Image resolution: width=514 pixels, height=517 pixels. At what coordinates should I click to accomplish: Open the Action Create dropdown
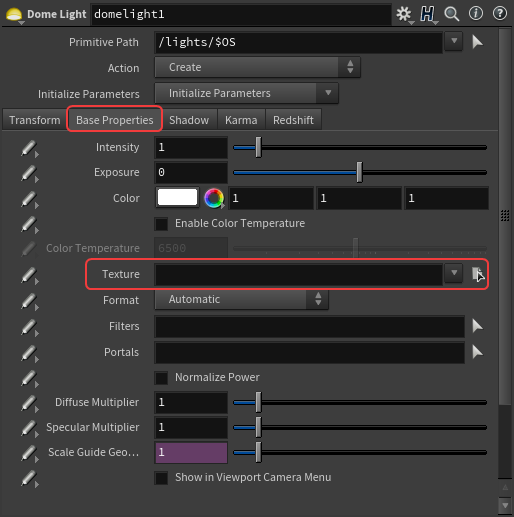pyautogui.click(x=257, y=67)
